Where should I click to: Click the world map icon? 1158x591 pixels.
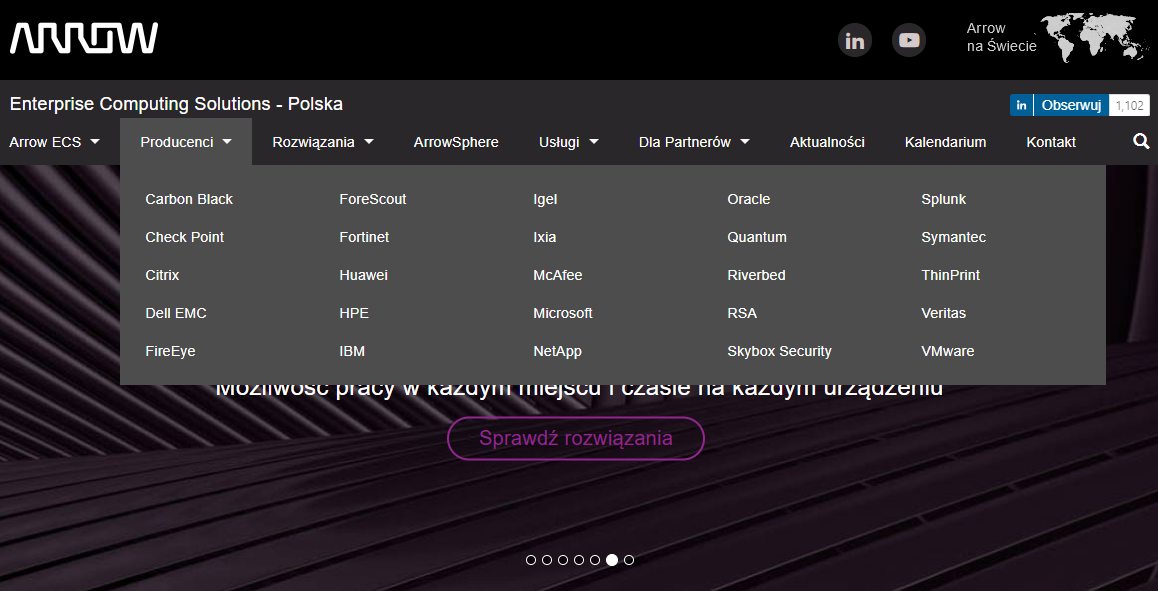click(x=1096, y=38)
